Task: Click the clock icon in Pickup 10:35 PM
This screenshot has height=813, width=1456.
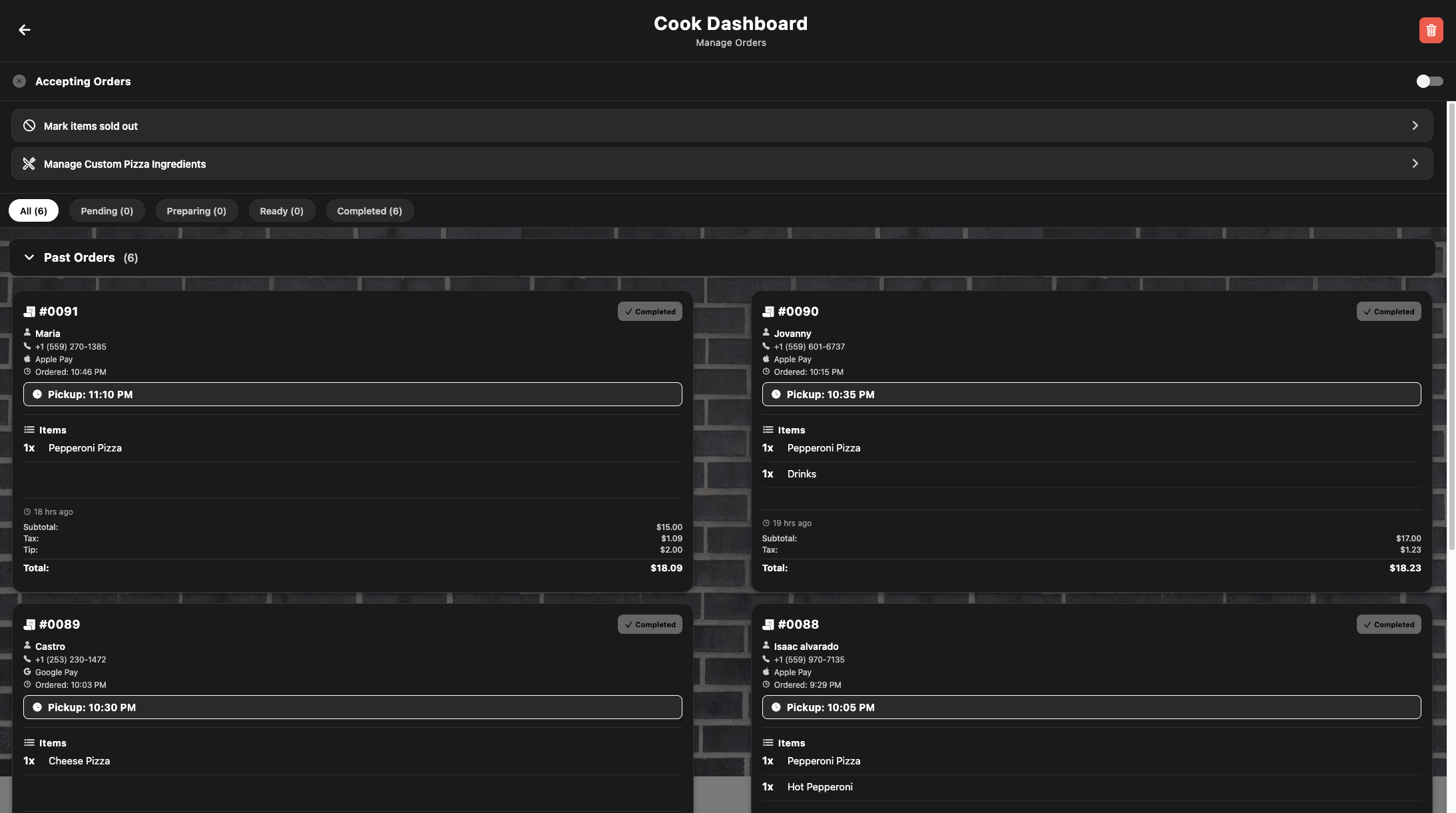Action: [776, 394]
